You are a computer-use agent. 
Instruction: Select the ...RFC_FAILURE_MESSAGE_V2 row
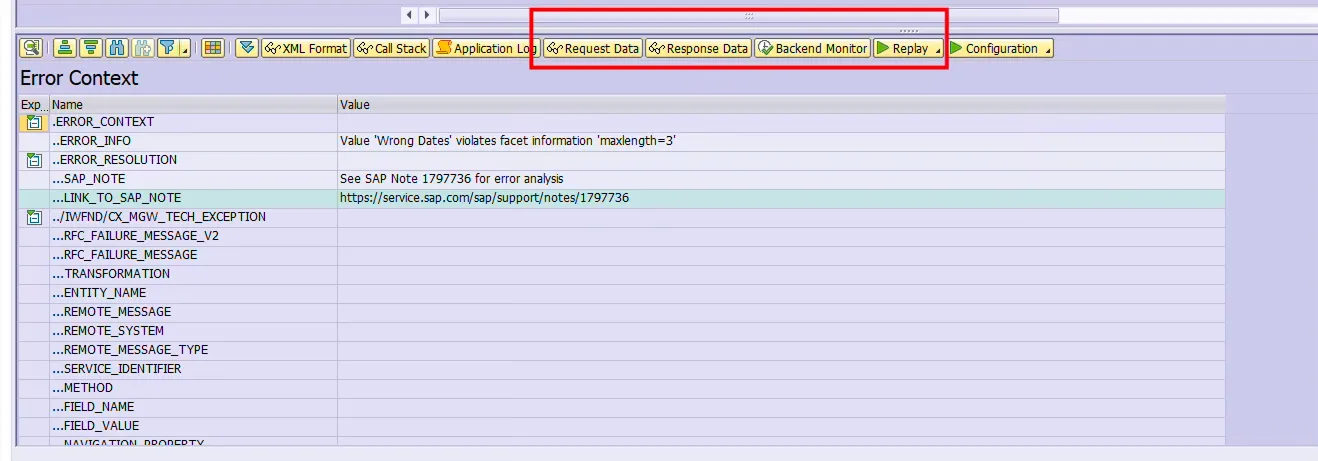coord(622,236)
